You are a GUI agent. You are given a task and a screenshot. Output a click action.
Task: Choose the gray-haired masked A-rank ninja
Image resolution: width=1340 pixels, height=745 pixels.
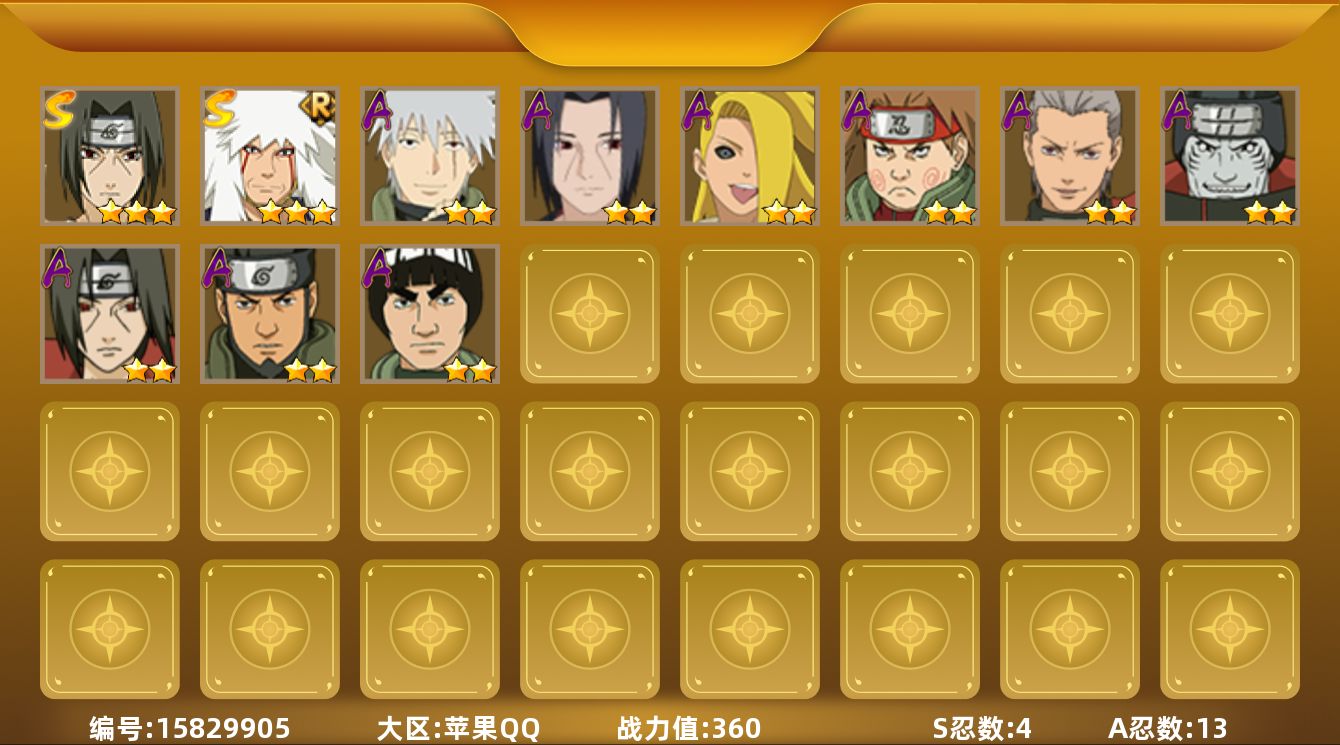tap(430, 156)
